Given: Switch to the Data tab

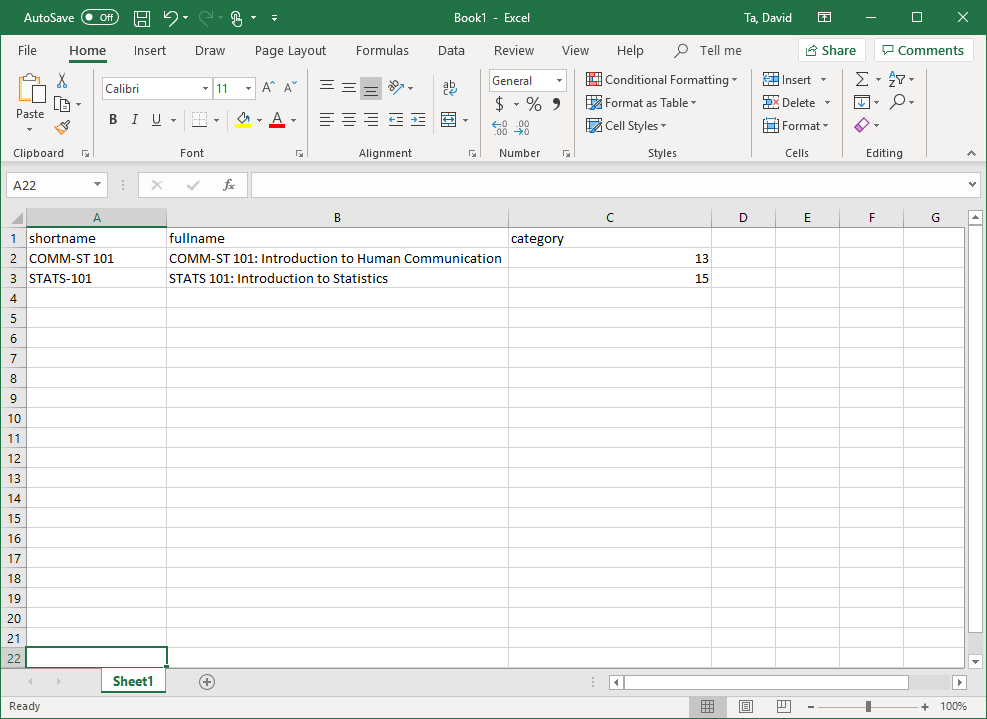Looking at the screenshot, I should (451, 50).
